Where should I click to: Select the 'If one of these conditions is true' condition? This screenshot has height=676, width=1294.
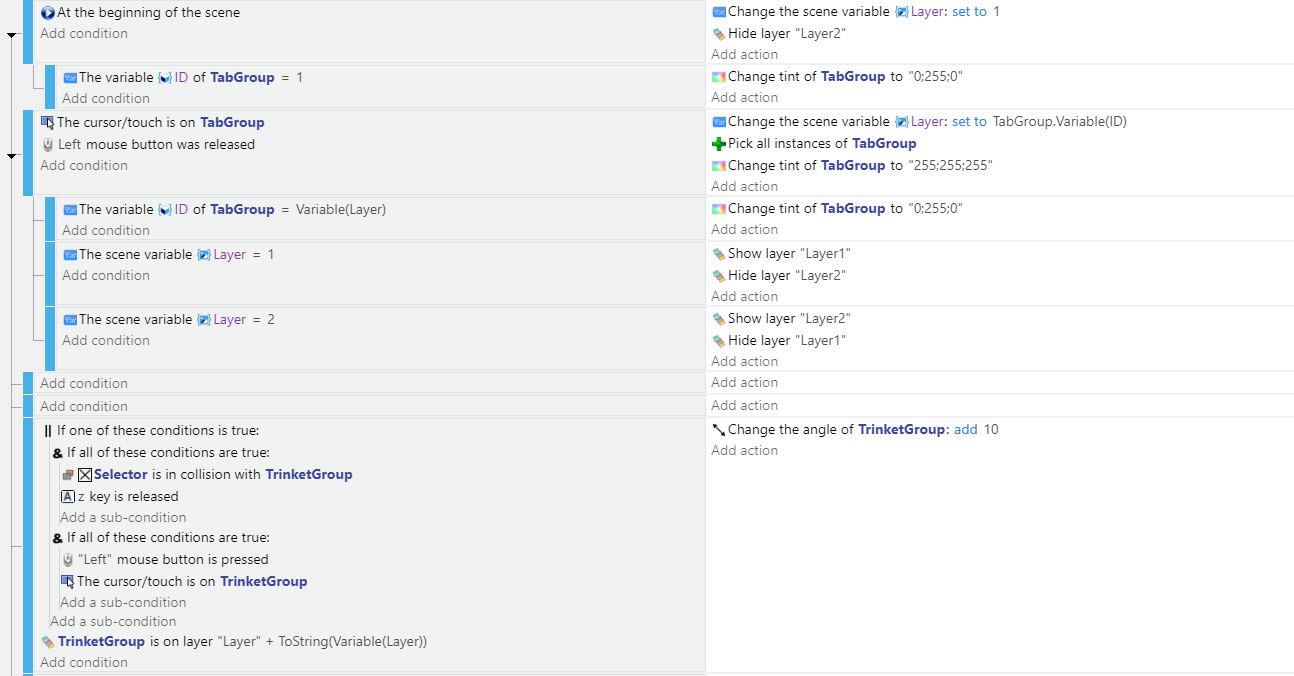[157, 431]
